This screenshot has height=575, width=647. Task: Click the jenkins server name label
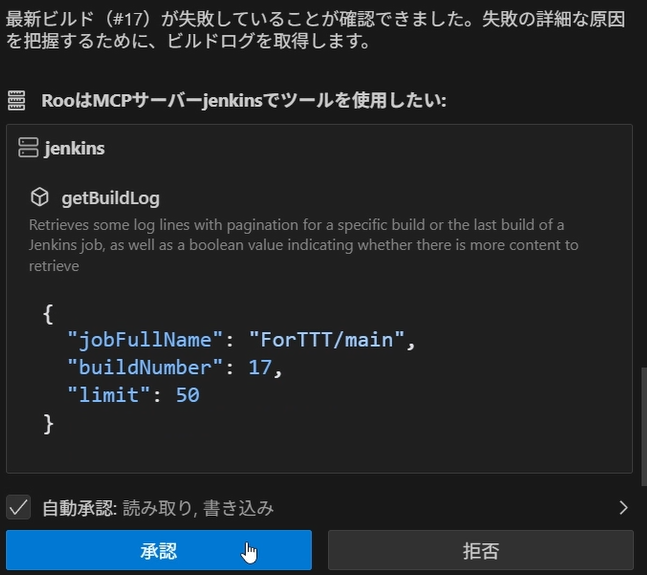(x=75, y=148)
